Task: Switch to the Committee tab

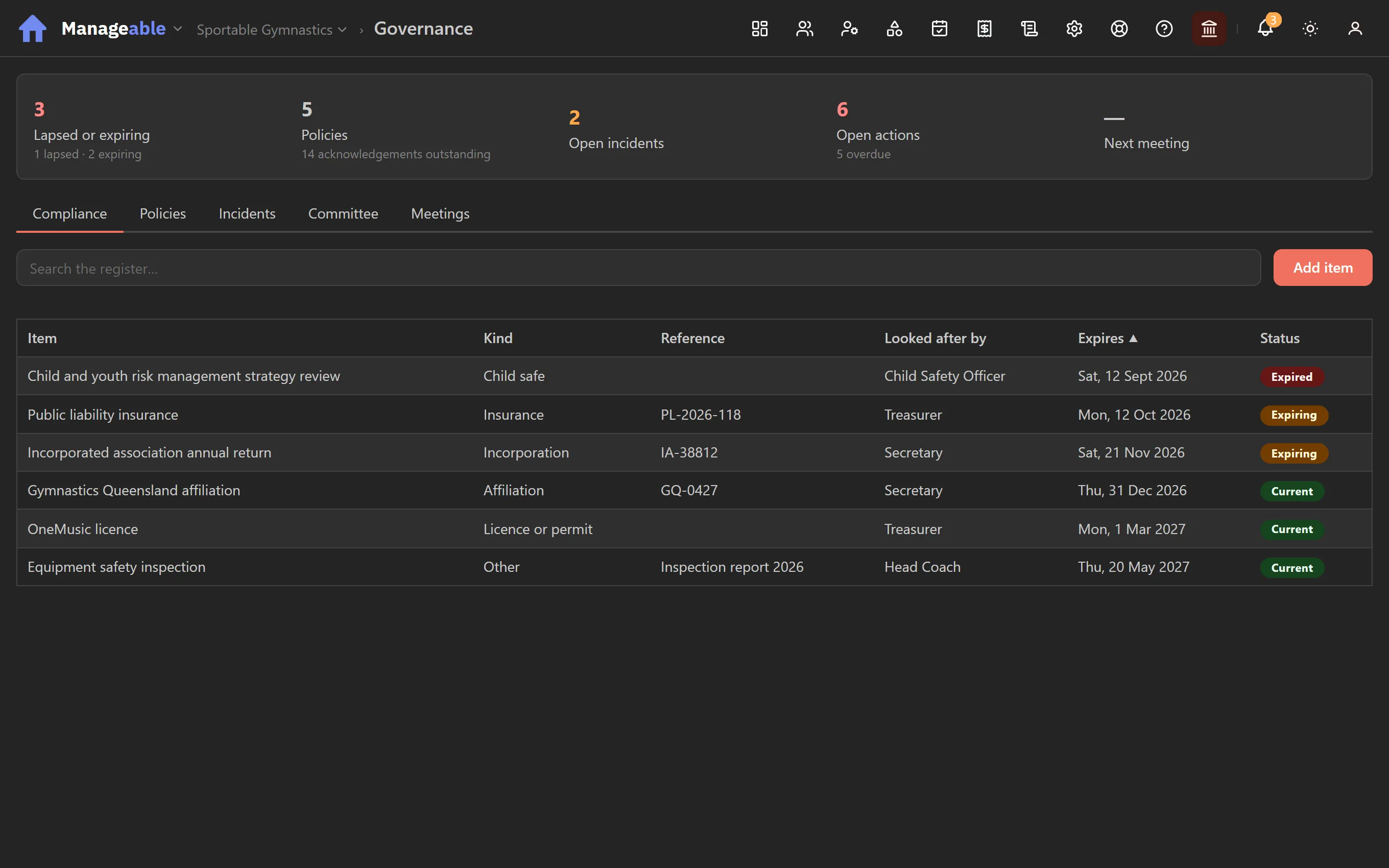Action: [x=343, y=213]
